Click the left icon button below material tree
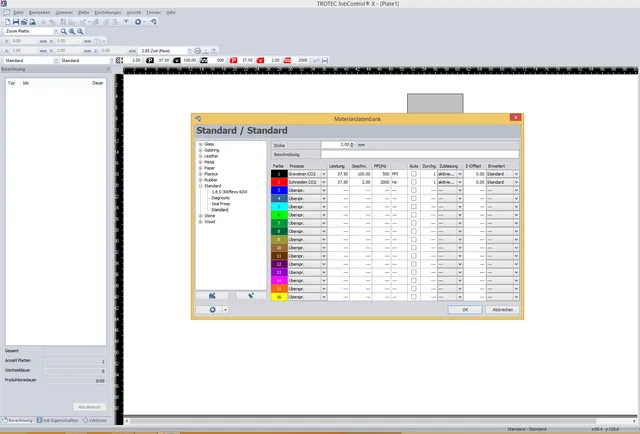 (213, 296)
